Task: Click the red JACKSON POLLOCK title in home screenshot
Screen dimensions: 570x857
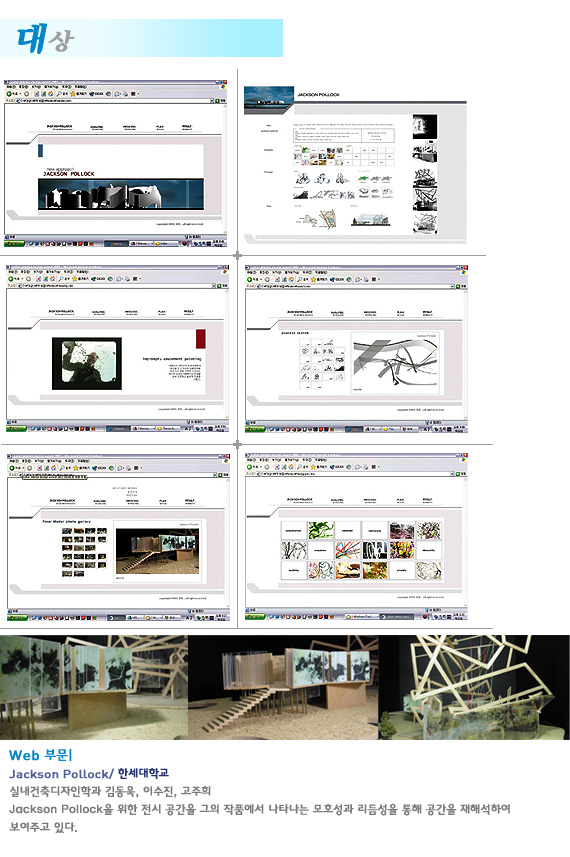Action: coord(69,174)
